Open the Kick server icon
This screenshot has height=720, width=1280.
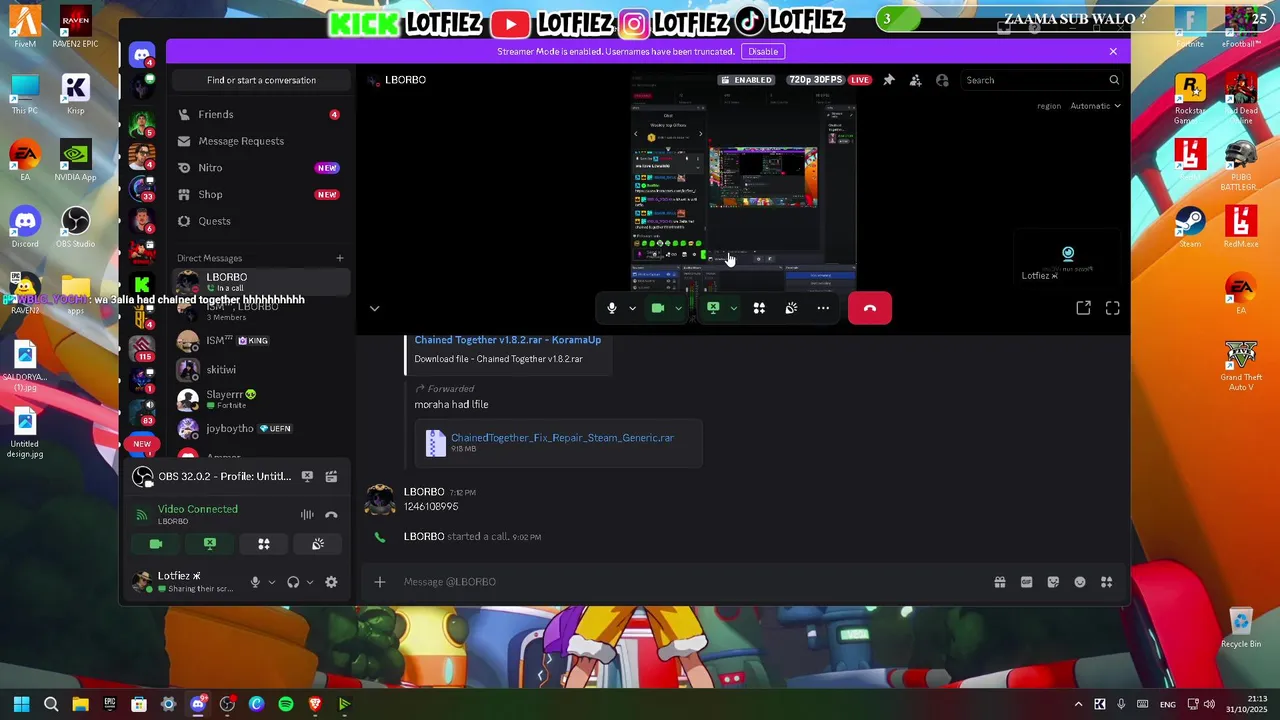click(x=142, y=285)
